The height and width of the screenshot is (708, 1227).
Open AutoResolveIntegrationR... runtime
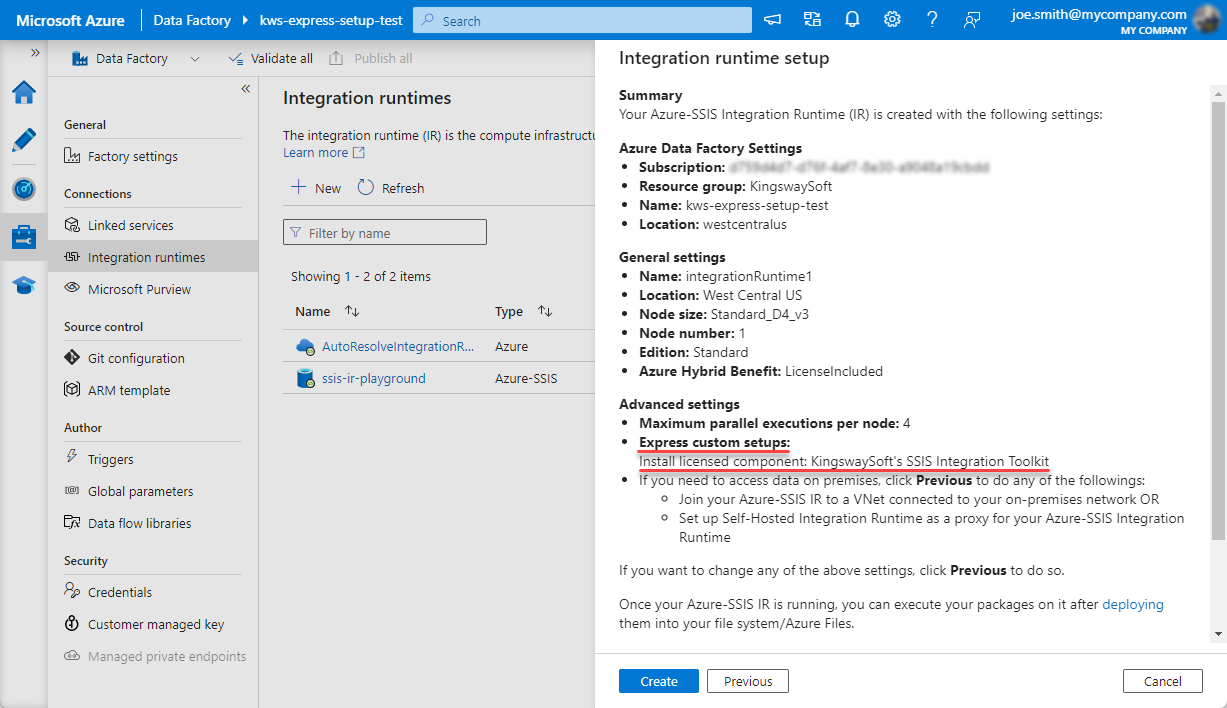[398, 346]
